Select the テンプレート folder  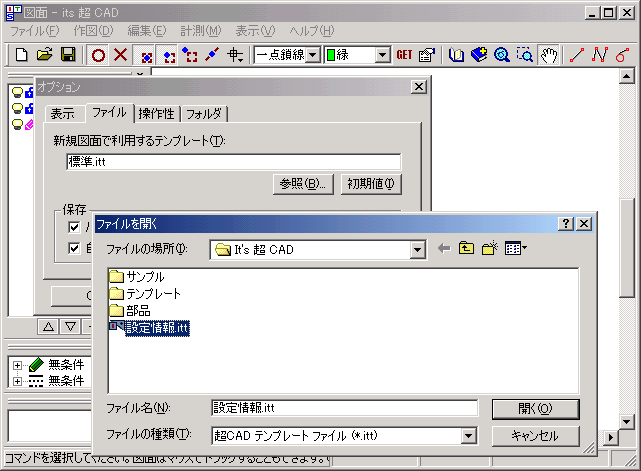145,294
